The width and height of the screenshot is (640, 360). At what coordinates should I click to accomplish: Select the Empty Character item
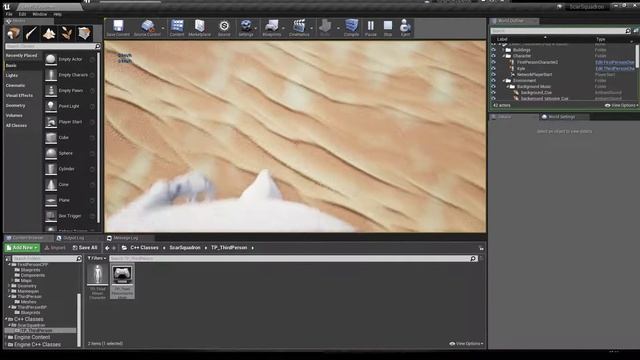click(69, 75)
